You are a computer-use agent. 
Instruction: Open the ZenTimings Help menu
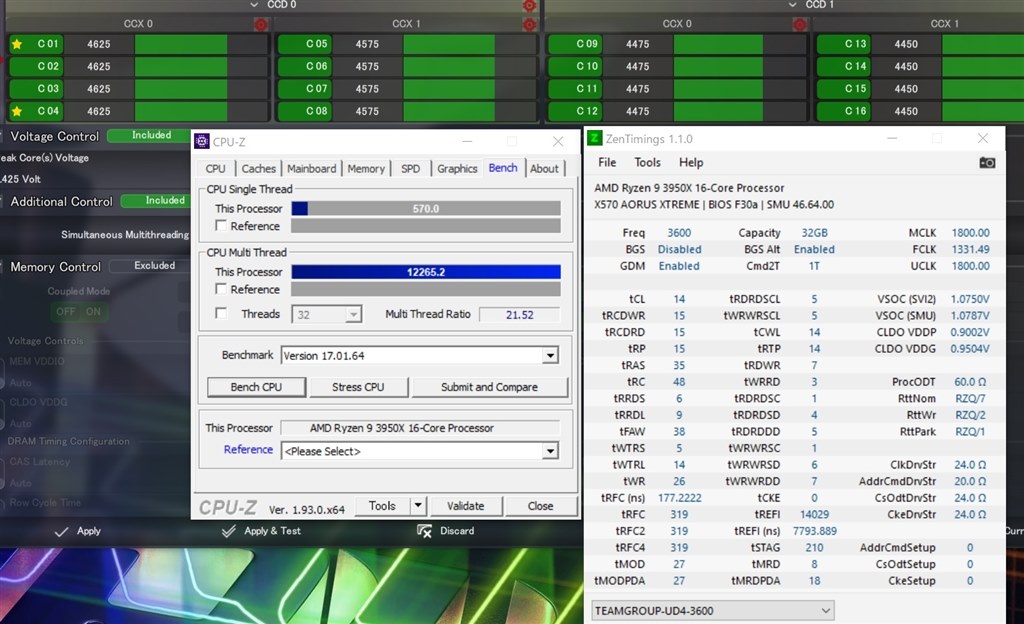click(691, 163)
